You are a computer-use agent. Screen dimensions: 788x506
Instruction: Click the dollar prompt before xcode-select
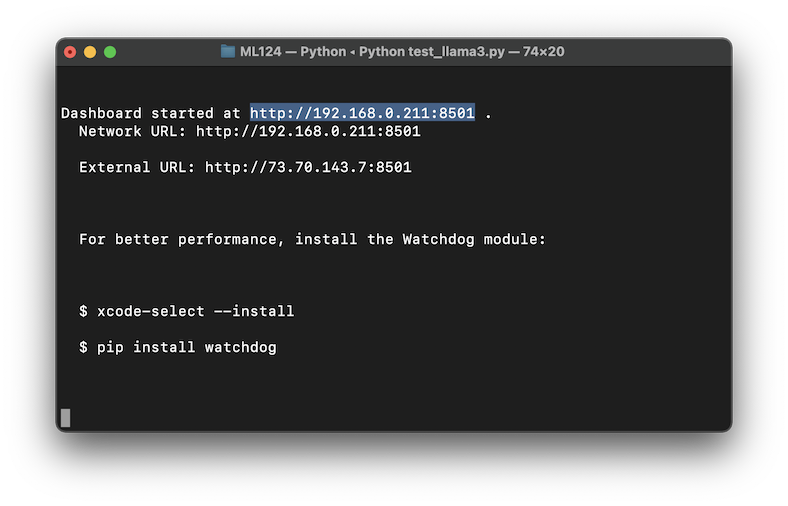click(83, 311)
